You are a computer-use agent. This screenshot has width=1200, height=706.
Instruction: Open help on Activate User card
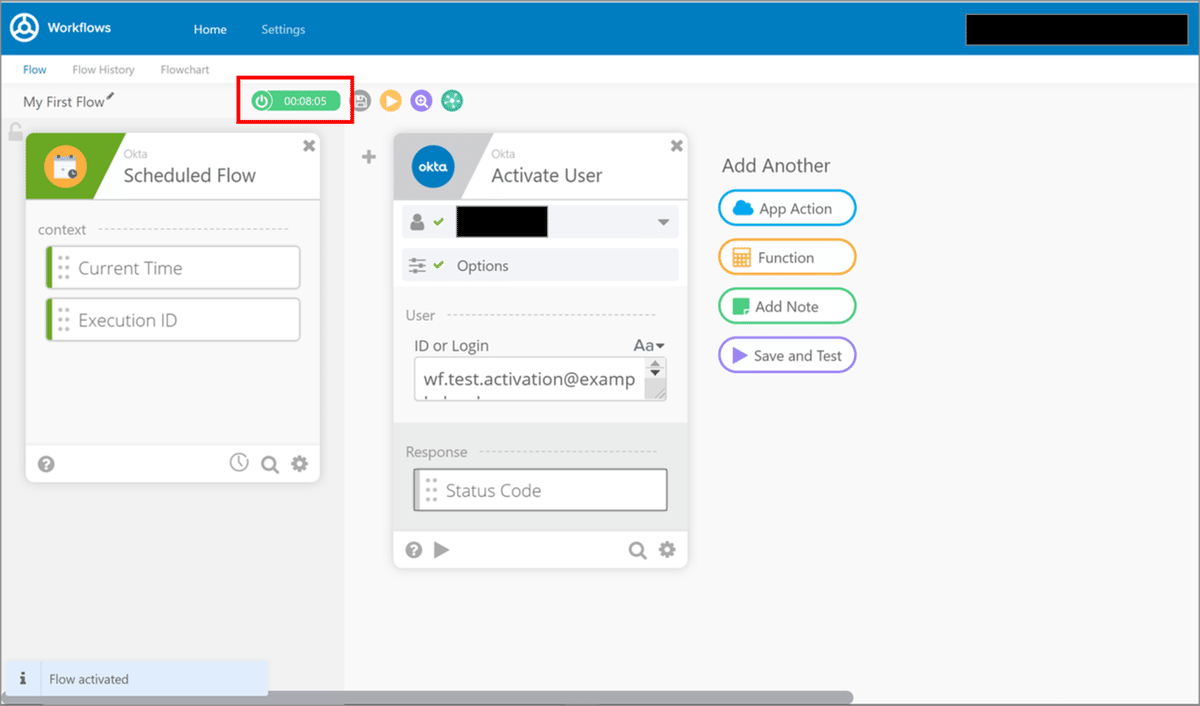(x=414, y=550)
